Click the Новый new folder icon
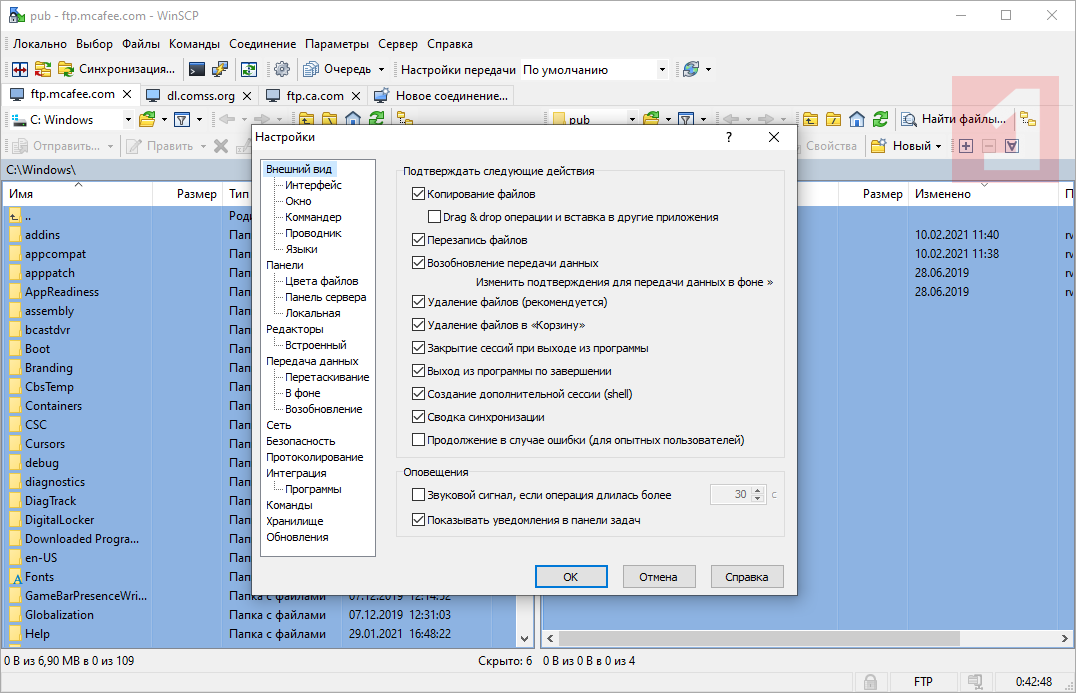Image resolution: width=1076 pixels, height=693 pixels. [878, 145]
